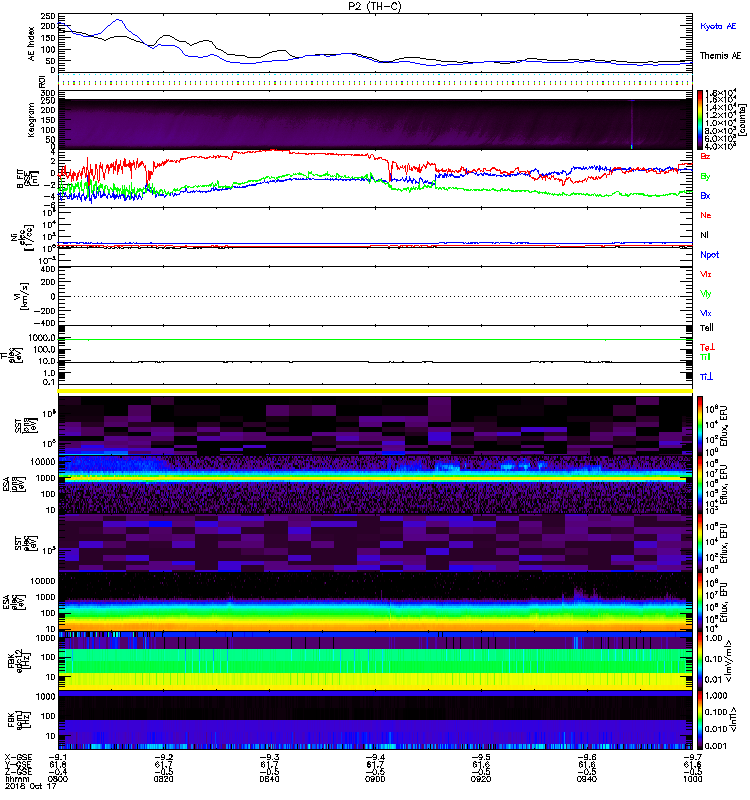
Task: Click the dotted zero line in Vi panel
Action: (375, 296)
